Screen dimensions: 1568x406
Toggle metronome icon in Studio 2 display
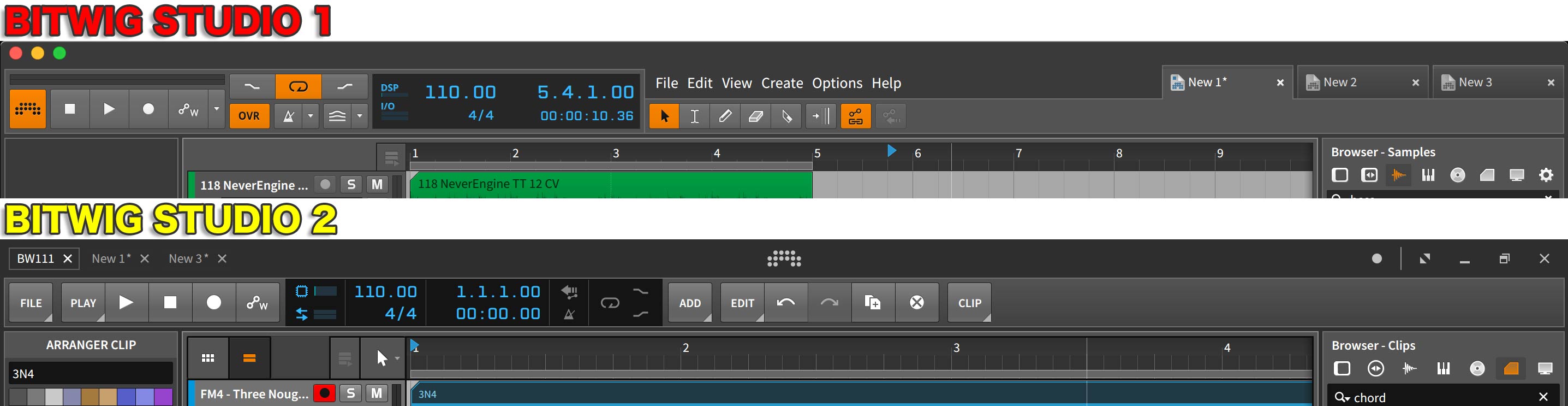[x=569, y=315]
